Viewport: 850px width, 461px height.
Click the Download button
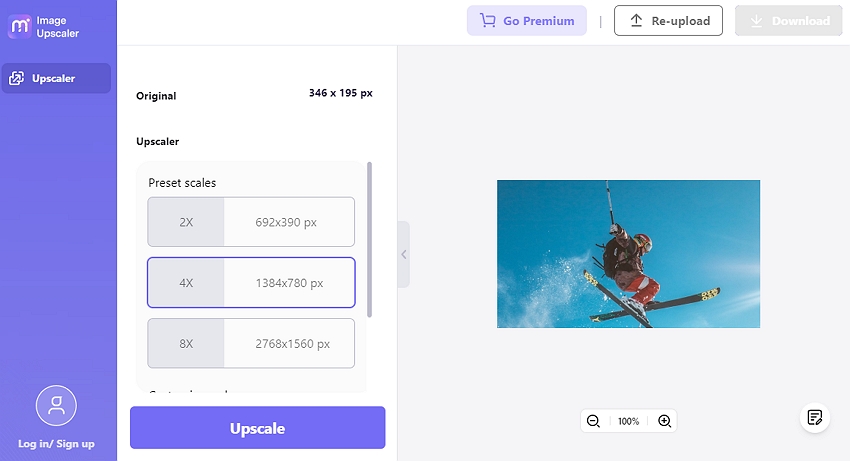(789, 20)
